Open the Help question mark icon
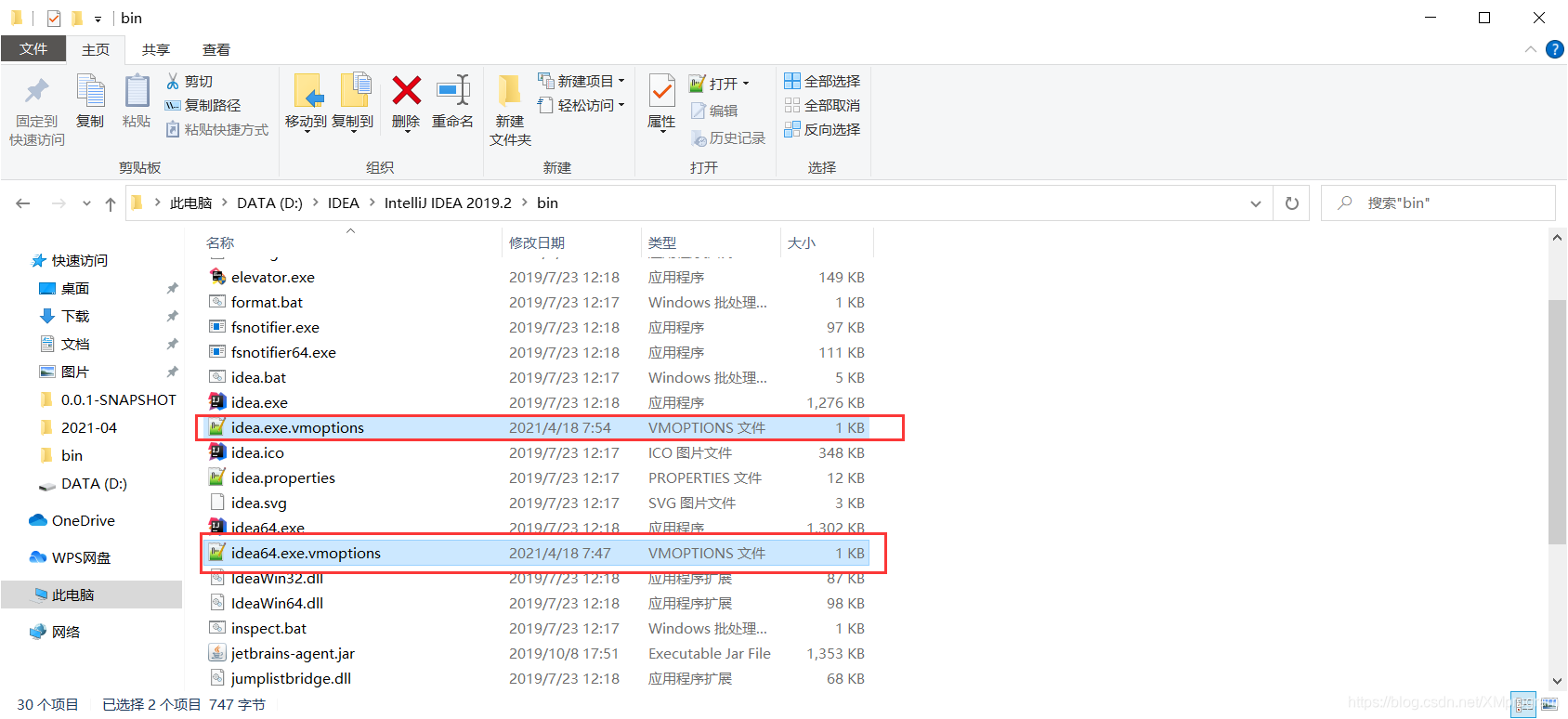 1554,49
